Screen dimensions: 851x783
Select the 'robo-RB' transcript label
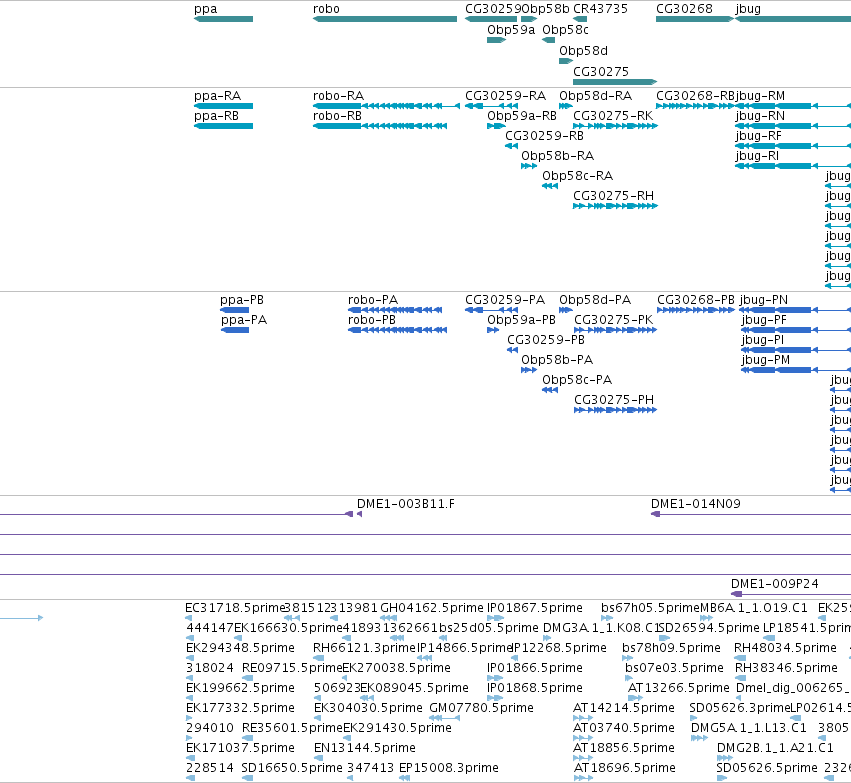[x=337, y=116]
